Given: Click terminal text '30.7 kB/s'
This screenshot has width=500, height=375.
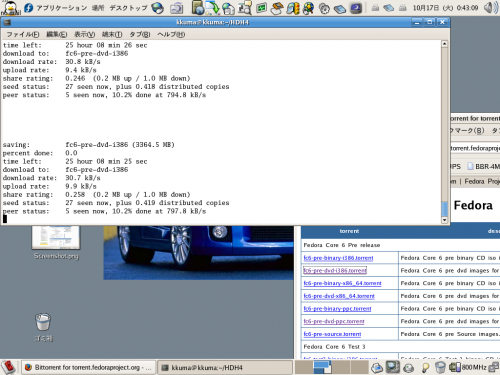Looking at the screenshot, I should [83, 178].
